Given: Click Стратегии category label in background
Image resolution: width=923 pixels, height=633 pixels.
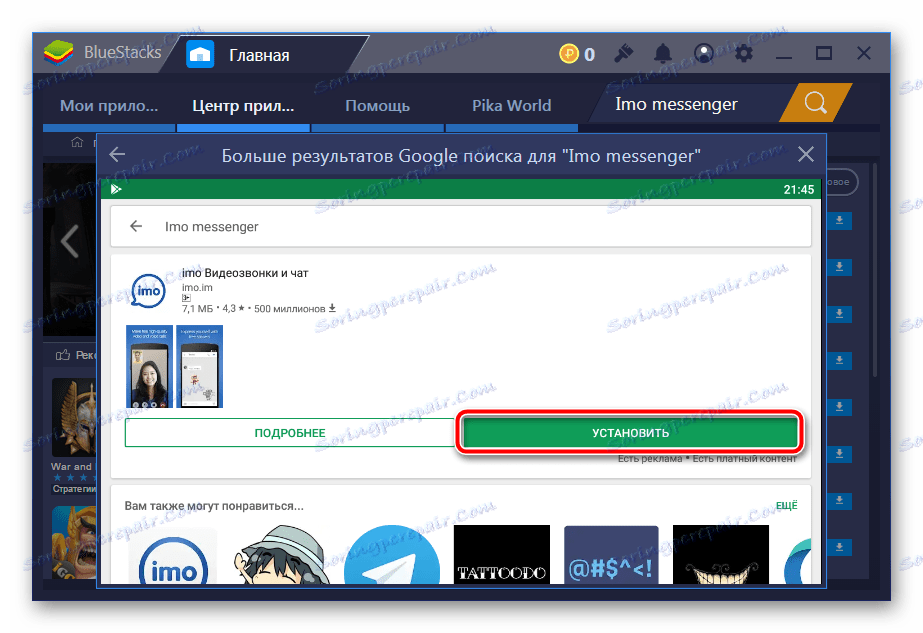Looking at the screenshot, I should pyautogui.click(x=74, y=489).
